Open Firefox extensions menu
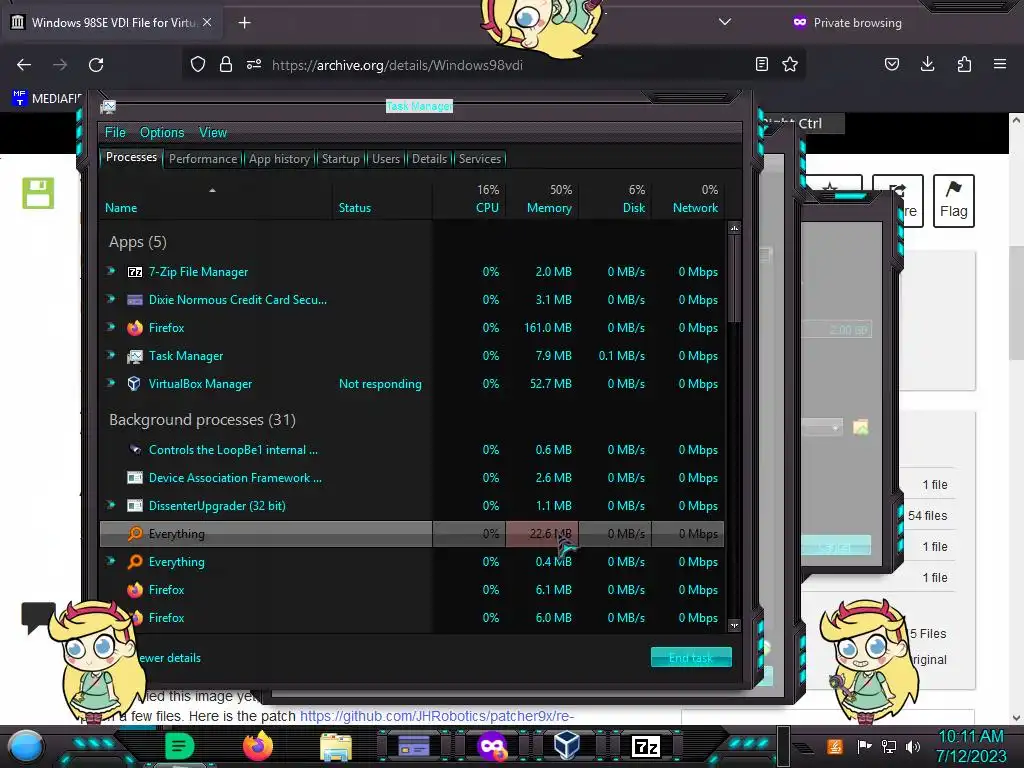1024x768 pixels. 964,64
